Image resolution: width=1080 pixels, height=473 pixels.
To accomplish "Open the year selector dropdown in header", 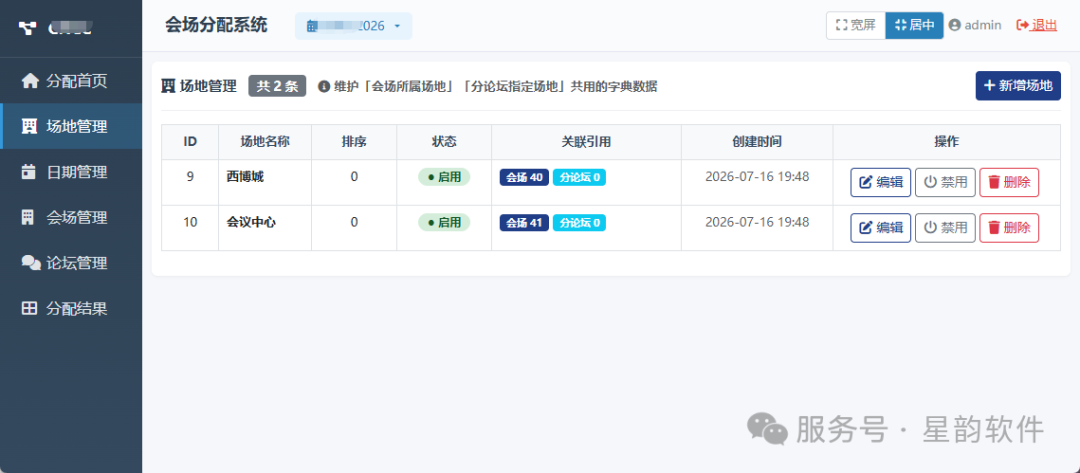I will [x=353, y=26].
